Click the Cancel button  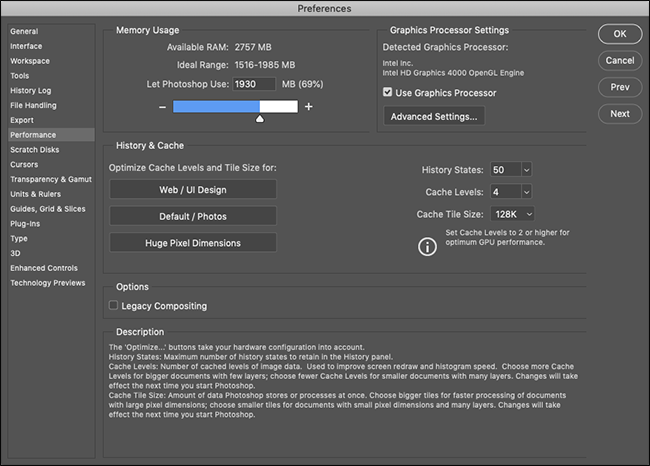[619, 60]
